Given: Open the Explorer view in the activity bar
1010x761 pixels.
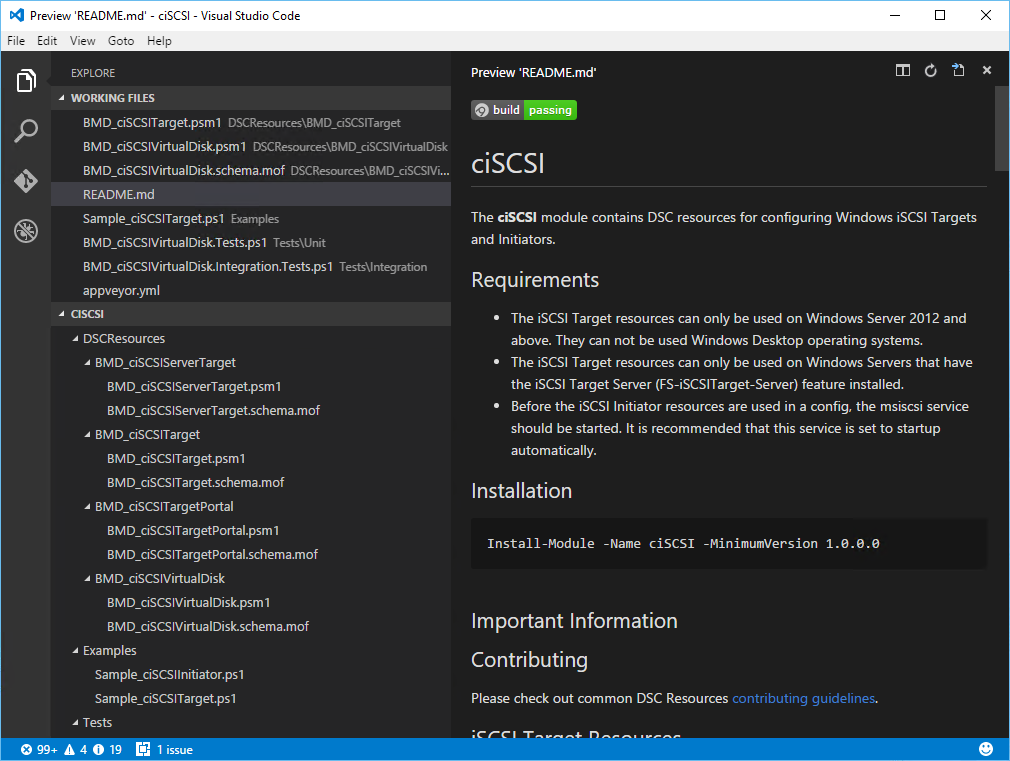Looking at the screenshot, I should (26, 81).
